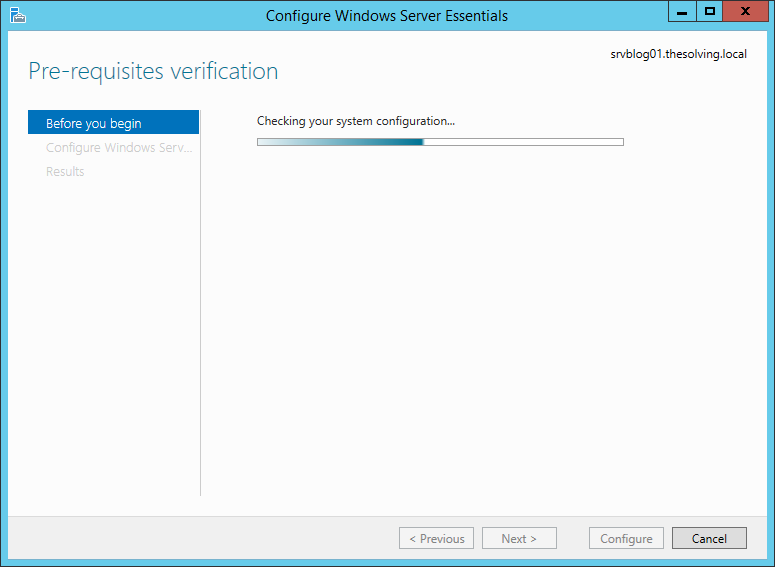Screen dimensions: 775x567
Task: Click empty space left of Previous button
Action: [200, 538]
